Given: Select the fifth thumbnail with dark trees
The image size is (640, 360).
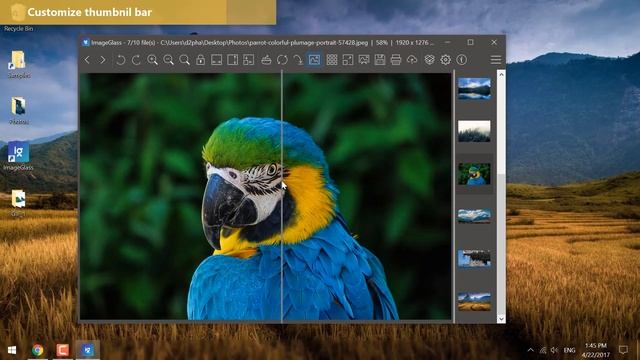Looking at the screenshot, I should click(x=474, y=259).
